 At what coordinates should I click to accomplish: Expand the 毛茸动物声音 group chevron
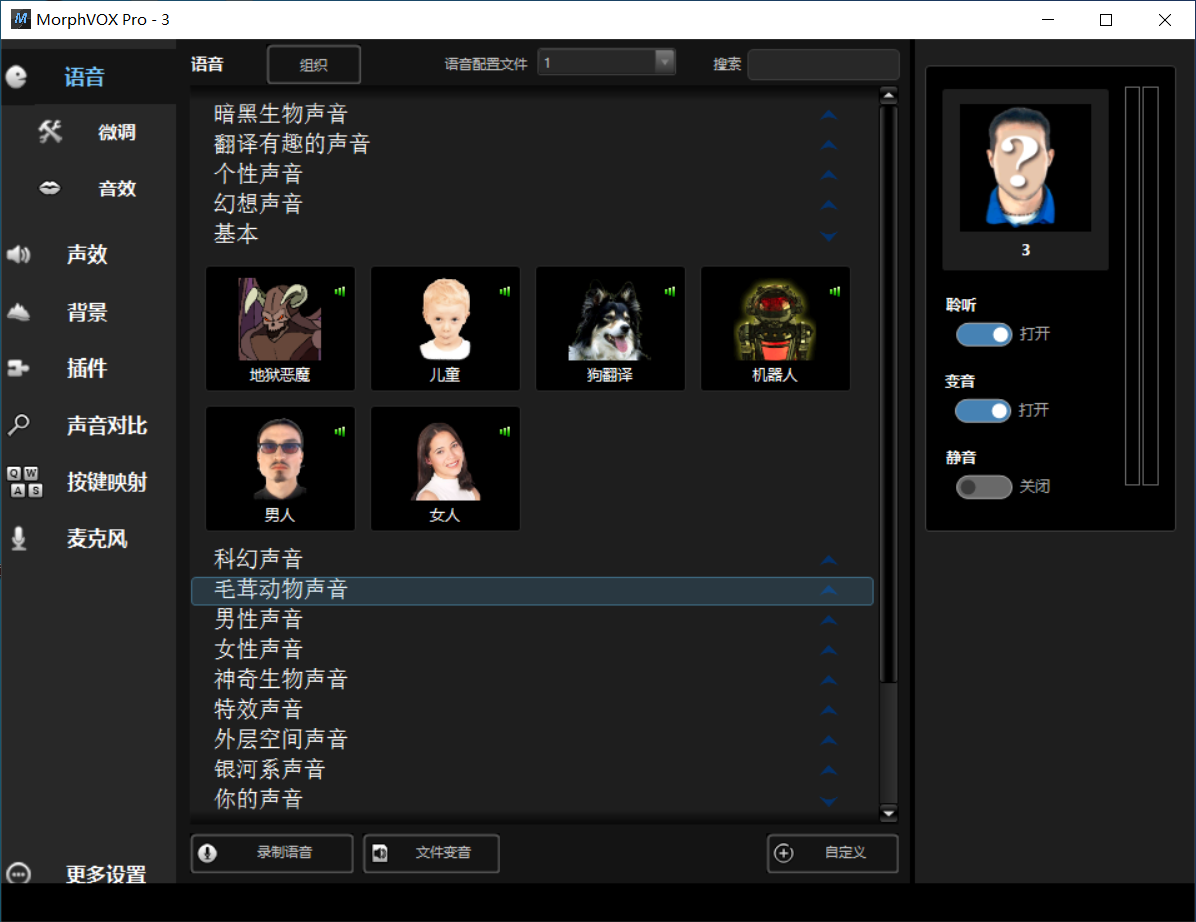(829, 590)
